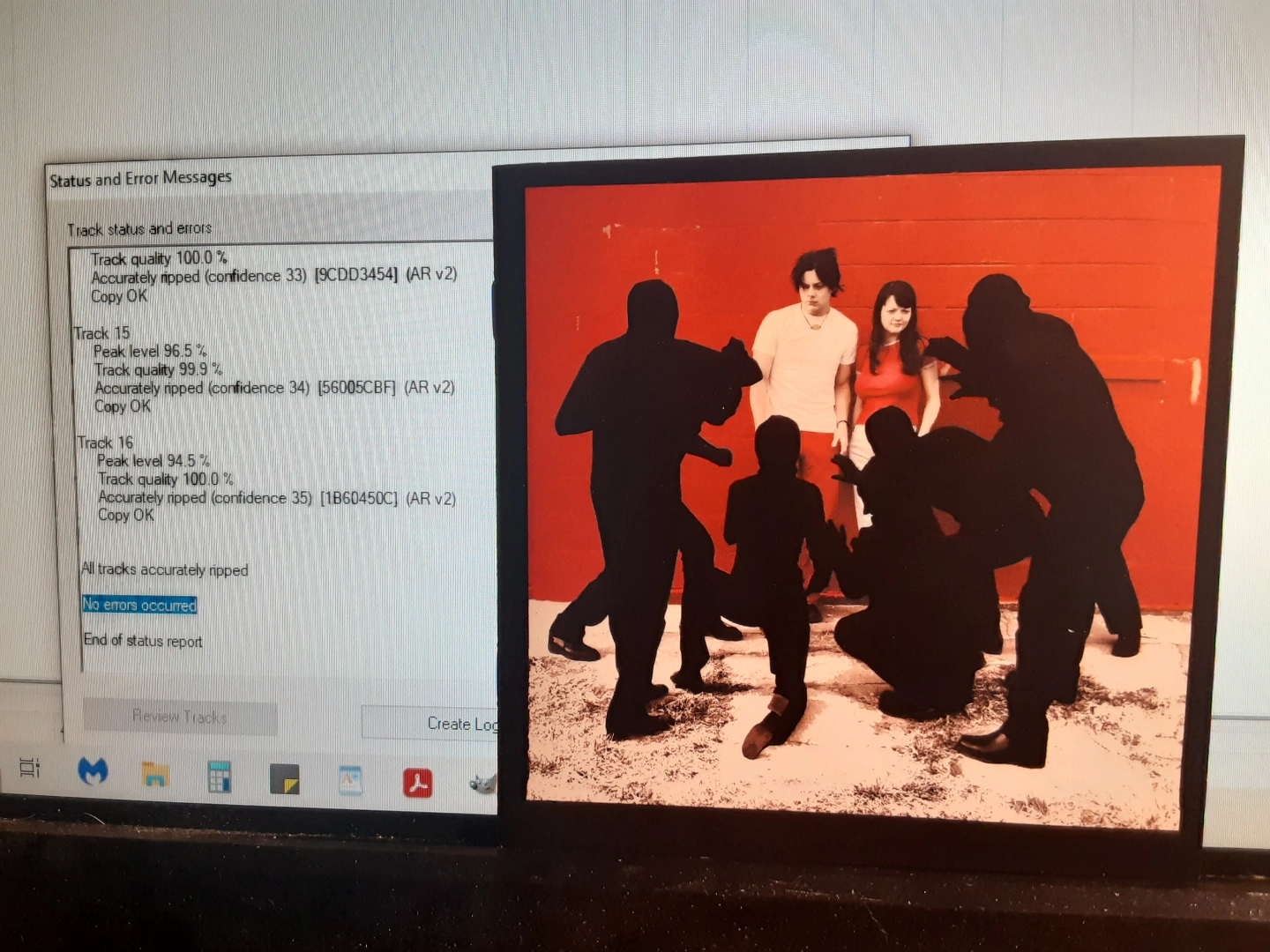1270x952 pixels.
Task: Select the 'Track 15' heading line
Action: tap(101, 333)
